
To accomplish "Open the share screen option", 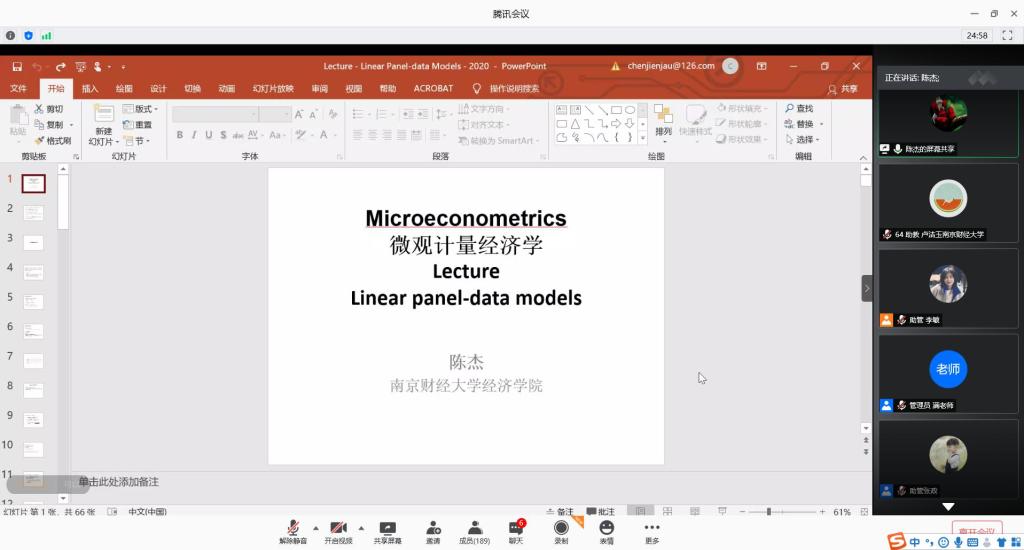I will click(x=387, y=528).
